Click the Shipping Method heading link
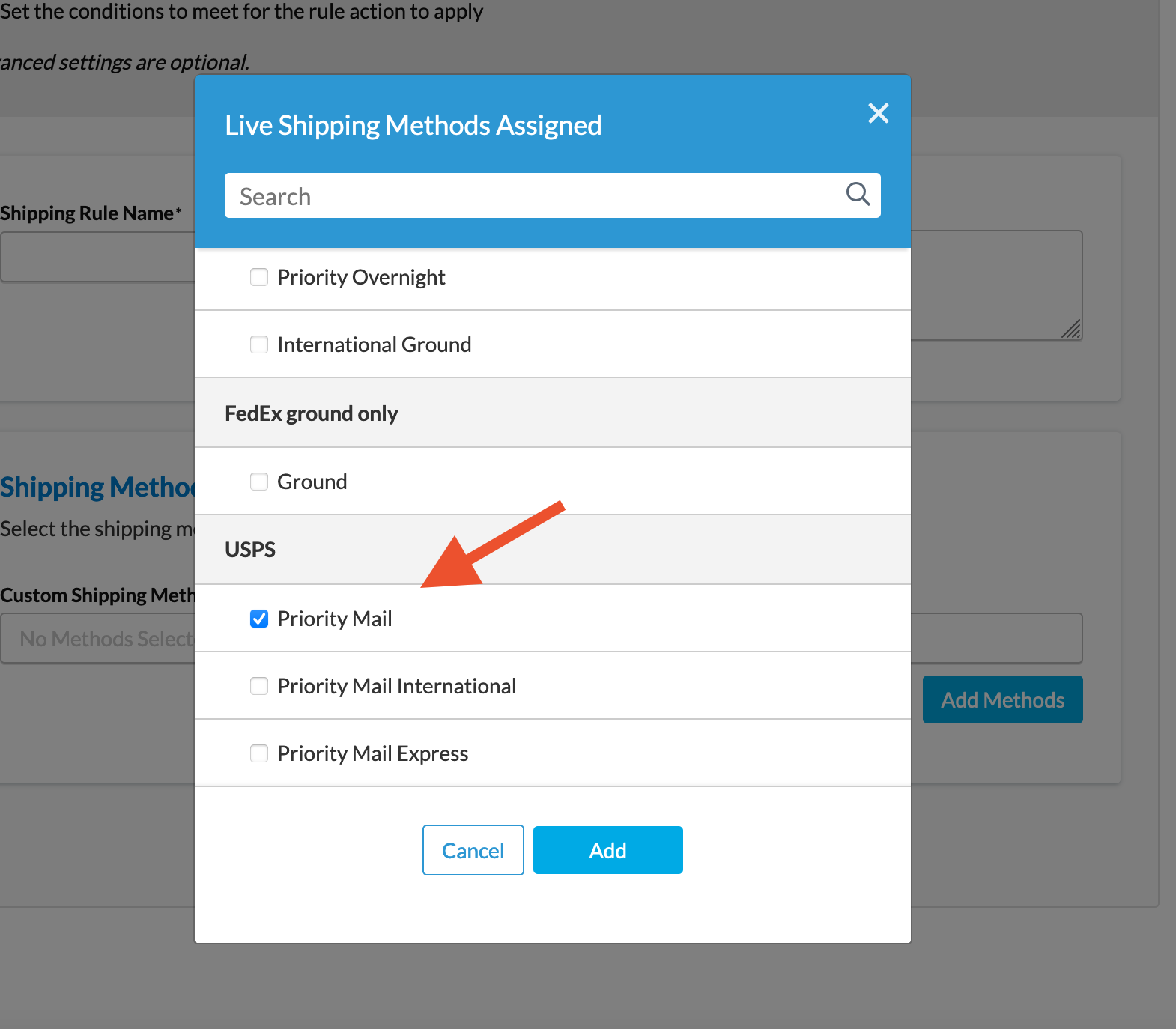 click(97, 487)
